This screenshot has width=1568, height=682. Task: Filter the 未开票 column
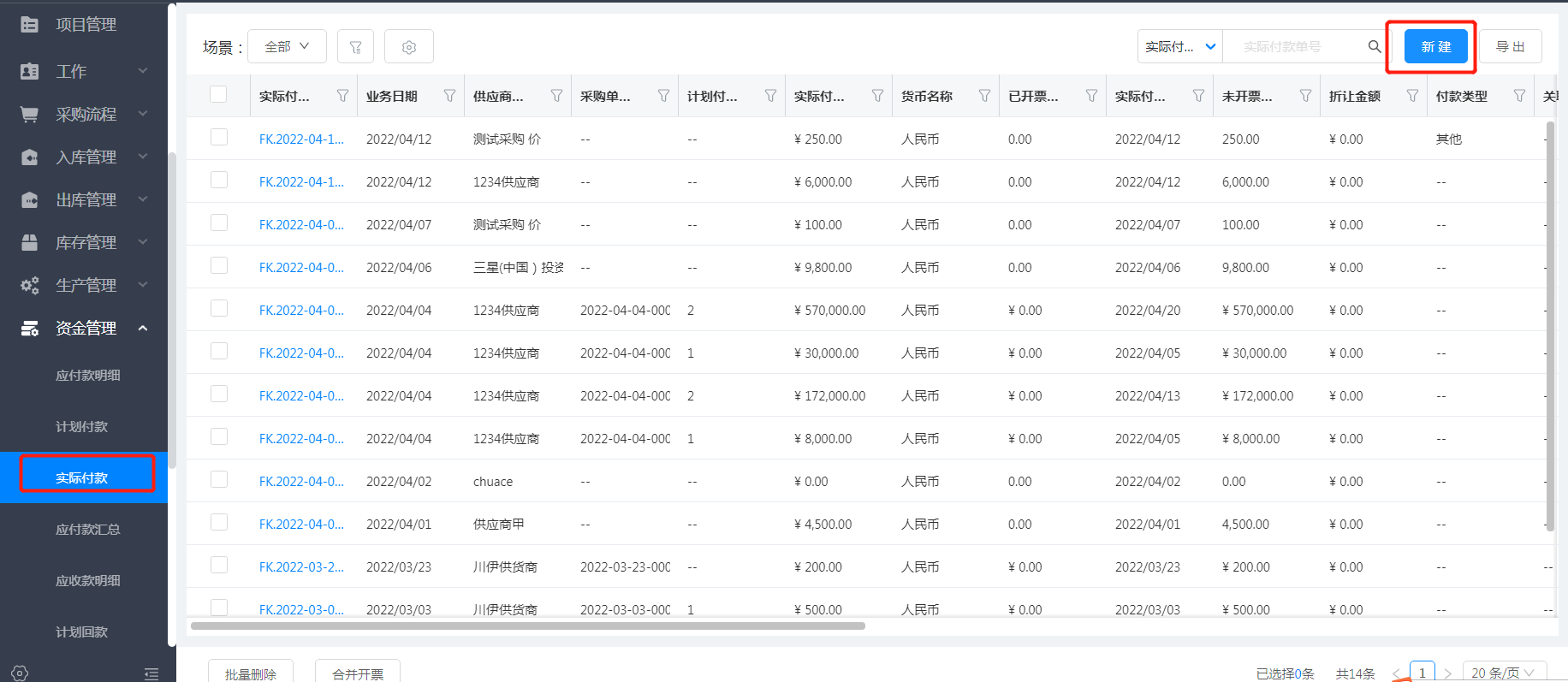click(1305, 96)
